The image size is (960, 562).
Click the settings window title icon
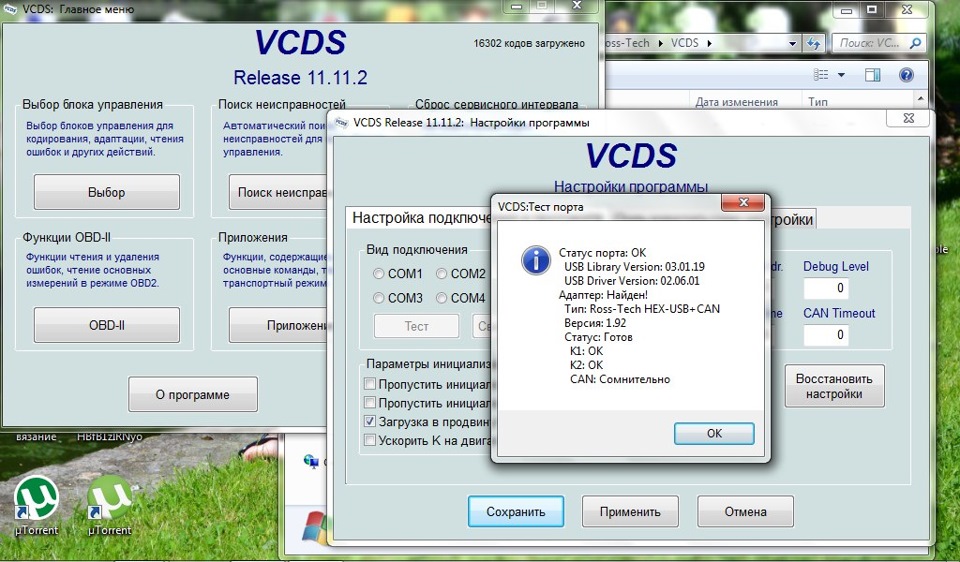point(340,122)
